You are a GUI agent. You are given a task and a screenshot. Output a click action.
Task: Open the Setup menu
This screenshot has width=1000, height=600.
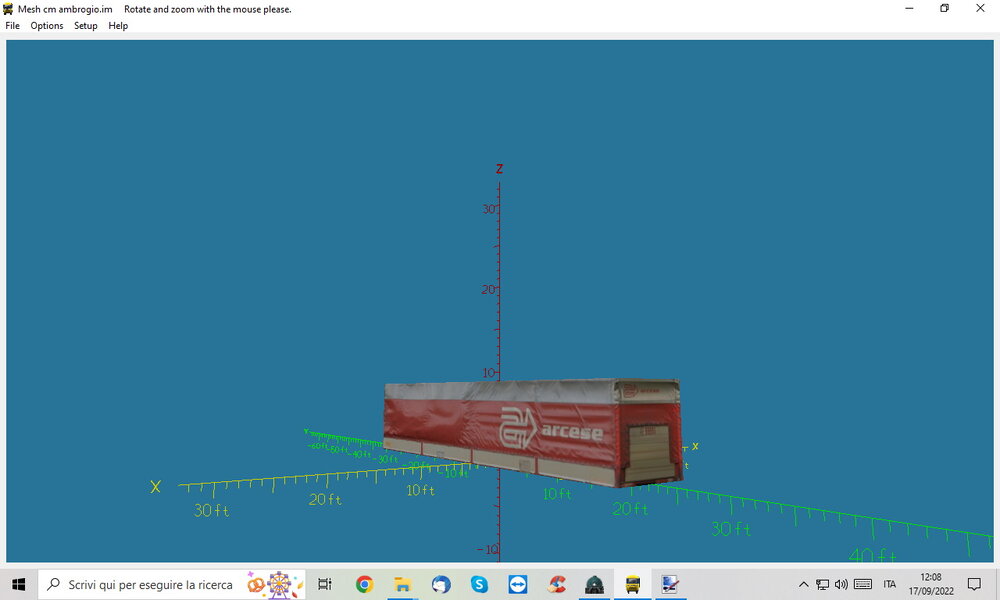tap(85, 26)
